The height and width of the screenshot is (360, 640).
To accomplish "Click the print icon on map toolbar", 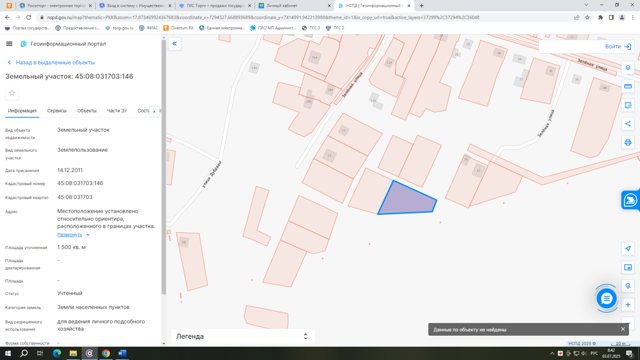I will (x=628, y=142).
